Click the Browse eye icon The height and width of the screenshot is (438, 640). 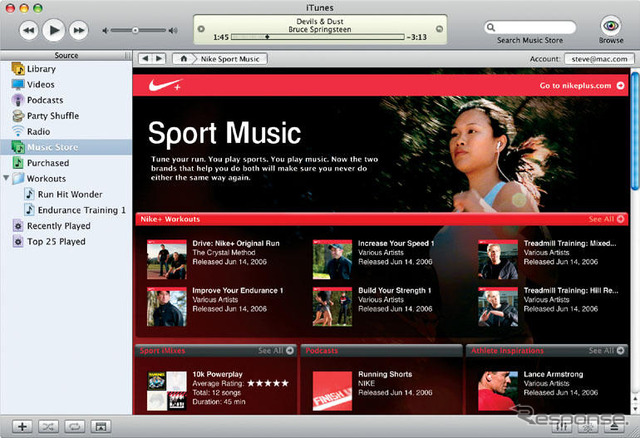click(x=611, y=26)
